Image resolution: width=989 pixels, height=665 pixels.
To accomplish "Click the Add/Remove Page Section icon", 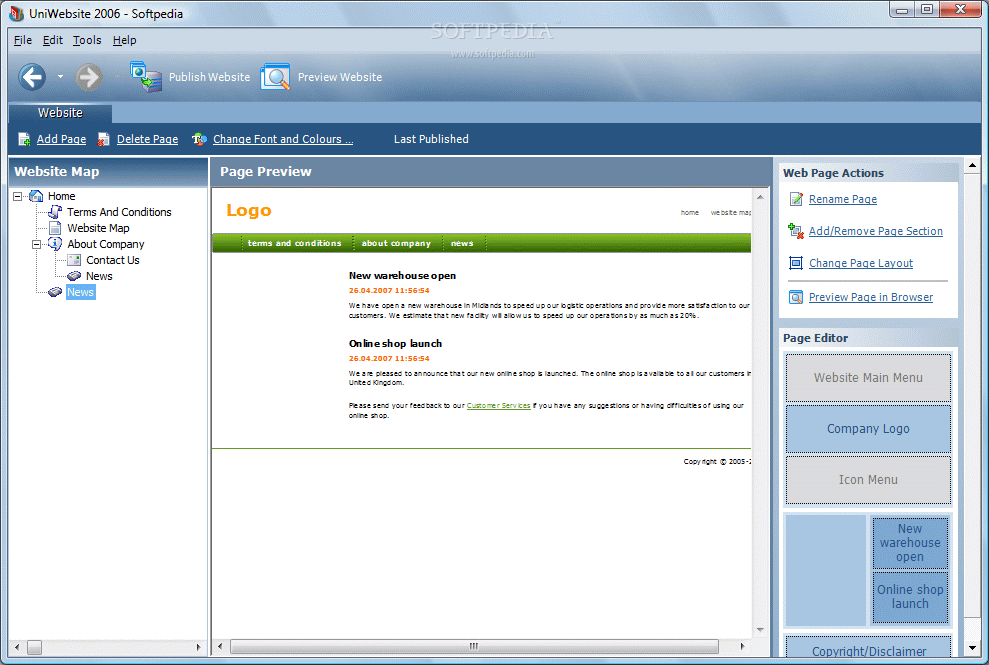I will (x=796, y=231).
